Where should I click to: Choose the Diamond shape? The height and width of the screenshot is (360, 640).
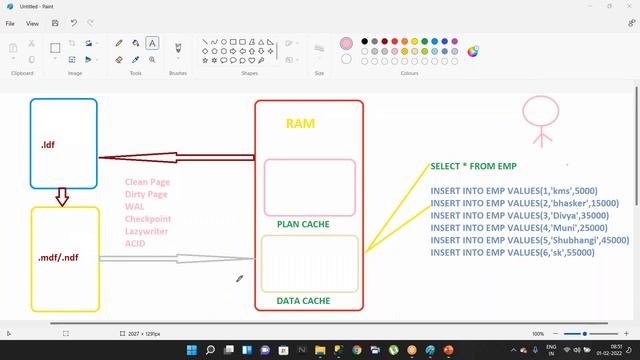pyautogui.click(x=205, y=51)
